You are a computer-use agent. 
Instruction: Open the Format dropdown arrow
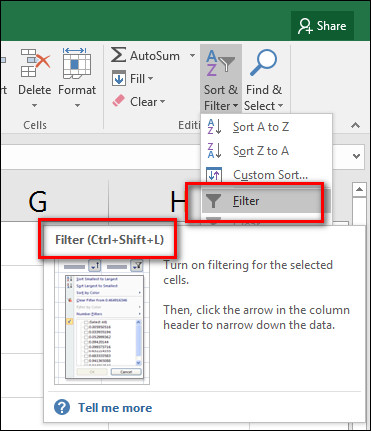click(x=77, y=106)
